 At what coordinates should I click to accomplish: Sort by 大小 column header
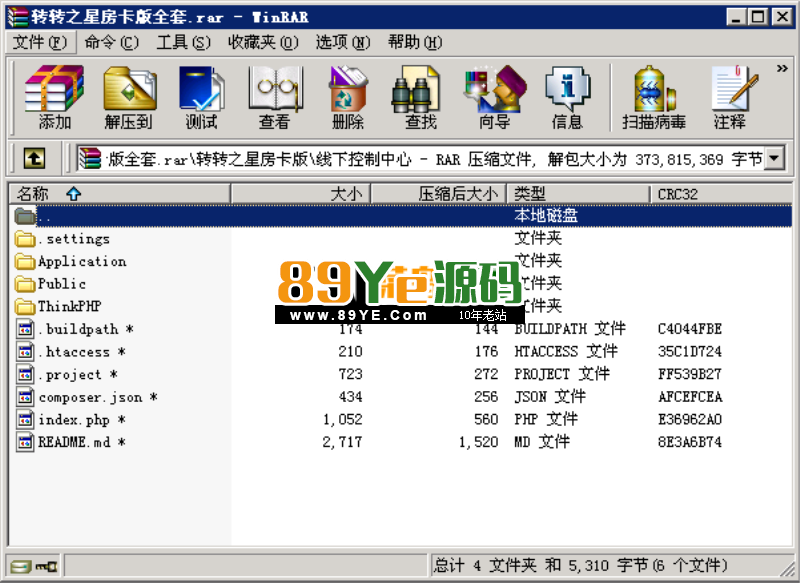click(301, 194)
